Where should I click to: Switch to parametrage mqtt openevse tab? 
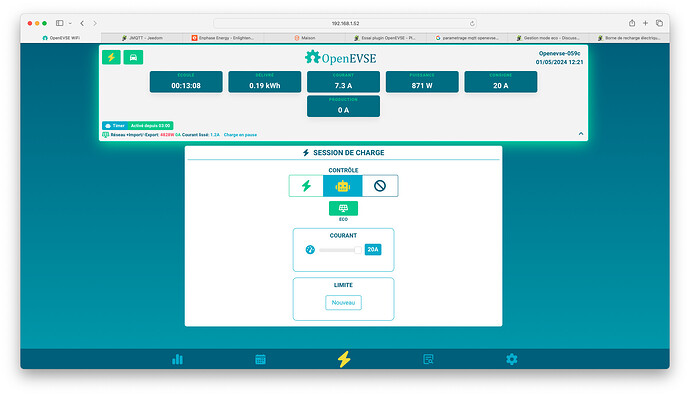467,38
